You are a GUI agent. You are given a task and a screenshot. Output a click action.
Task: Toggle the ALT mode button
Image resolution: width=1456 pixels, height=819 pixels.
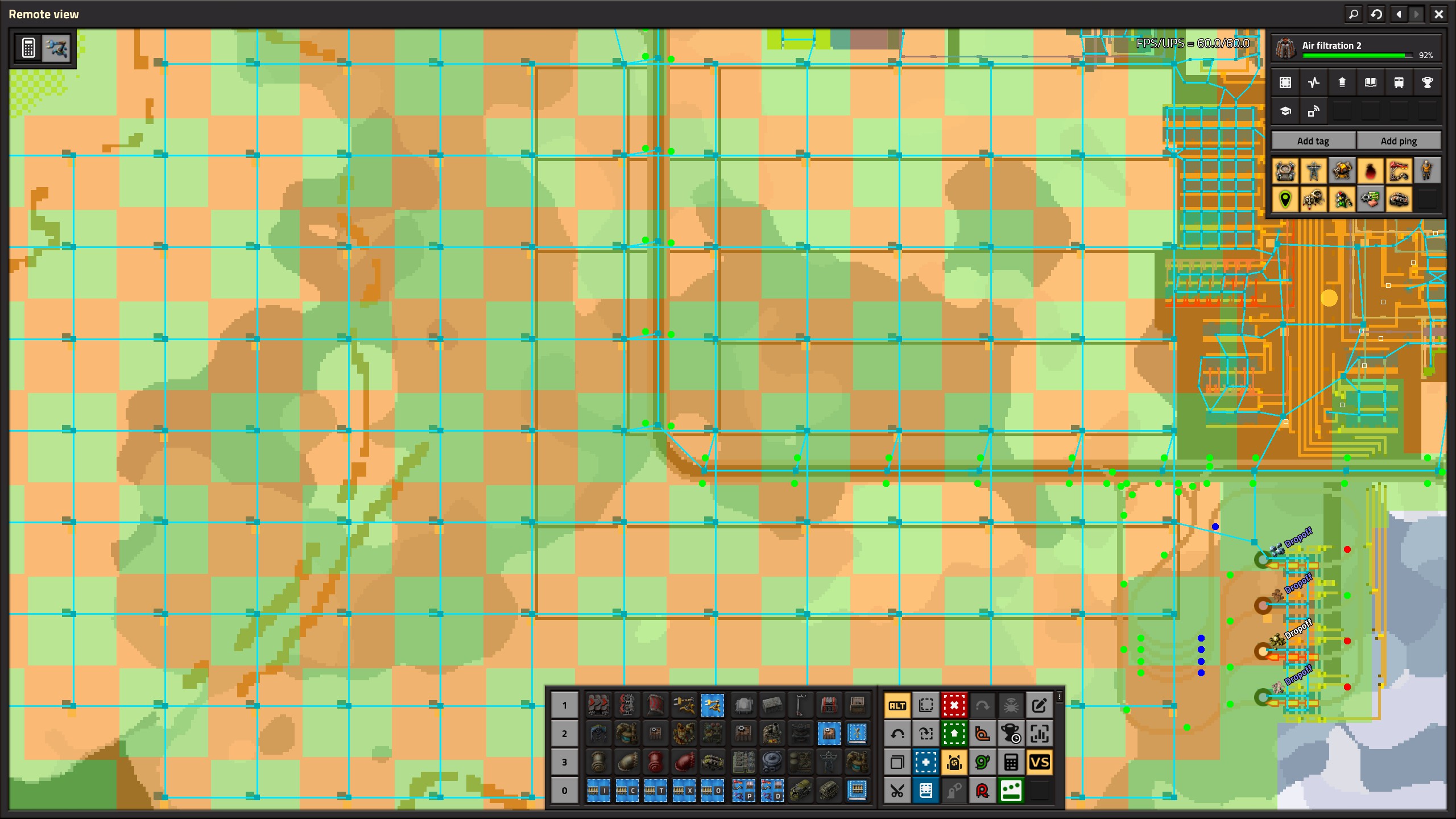[897, 705]
